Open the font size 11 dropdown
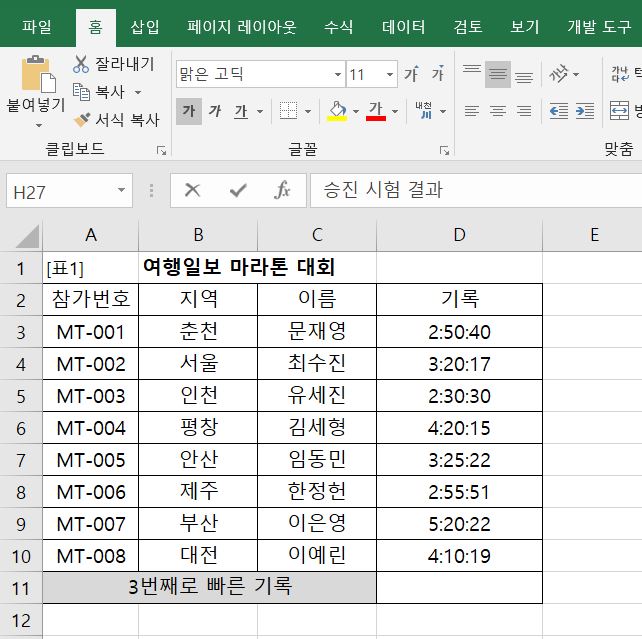Image resolution: width=642 pixels, height=639 pixels. tap(390, 75)
